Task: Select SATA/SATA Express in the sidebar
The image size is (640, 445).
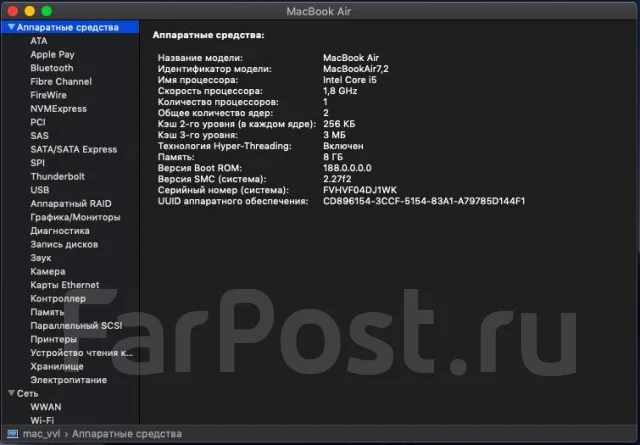Action: (x=73, y=149)
